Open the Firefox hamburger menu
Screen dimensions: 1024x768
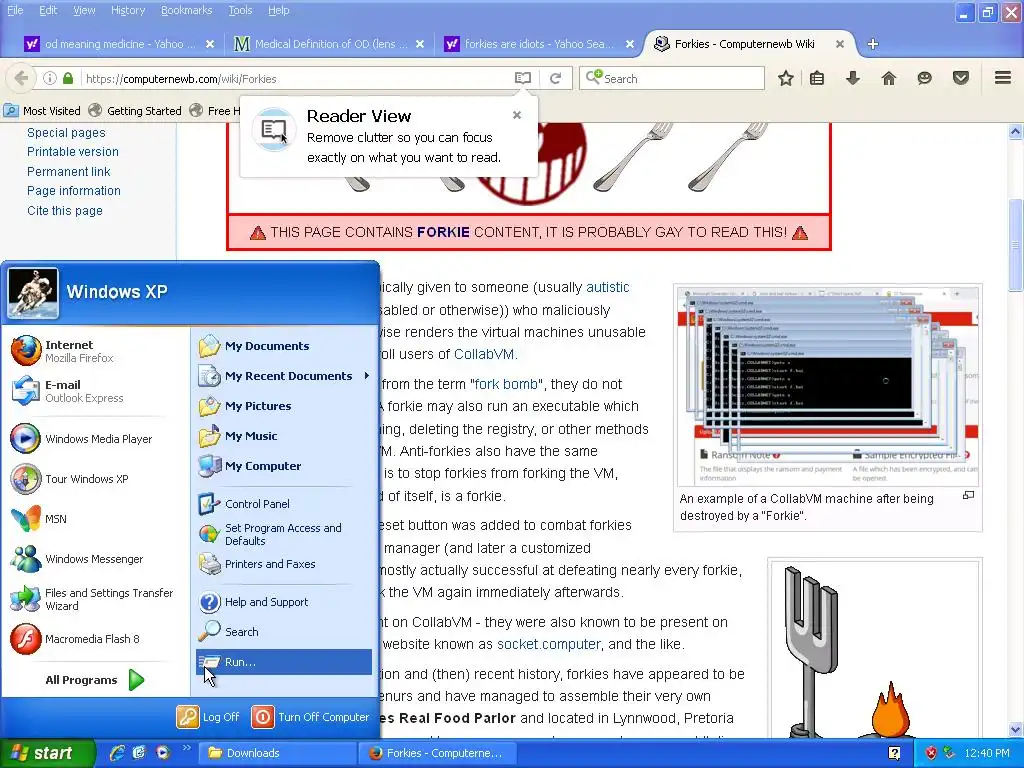(x=1003, y=78)
